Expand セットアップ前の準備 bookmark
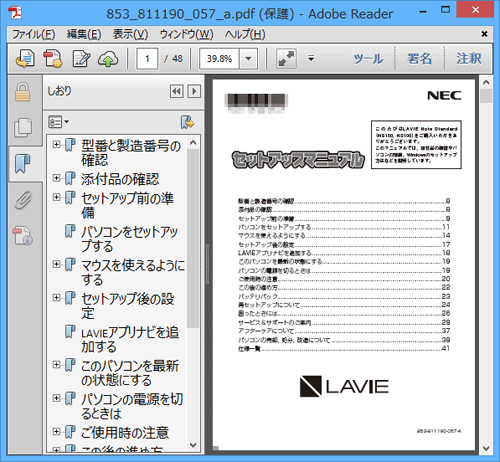Image resolution: width=500 pixels, height=462 pixels. click(56, 197)
